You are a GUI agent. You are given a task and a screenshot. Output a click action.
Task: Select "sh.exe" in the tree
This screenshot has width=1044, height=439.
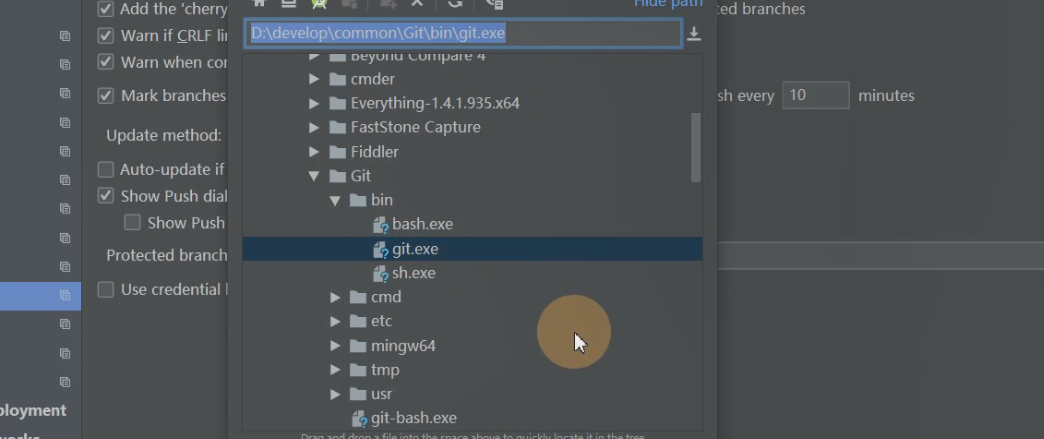point(413,273)
